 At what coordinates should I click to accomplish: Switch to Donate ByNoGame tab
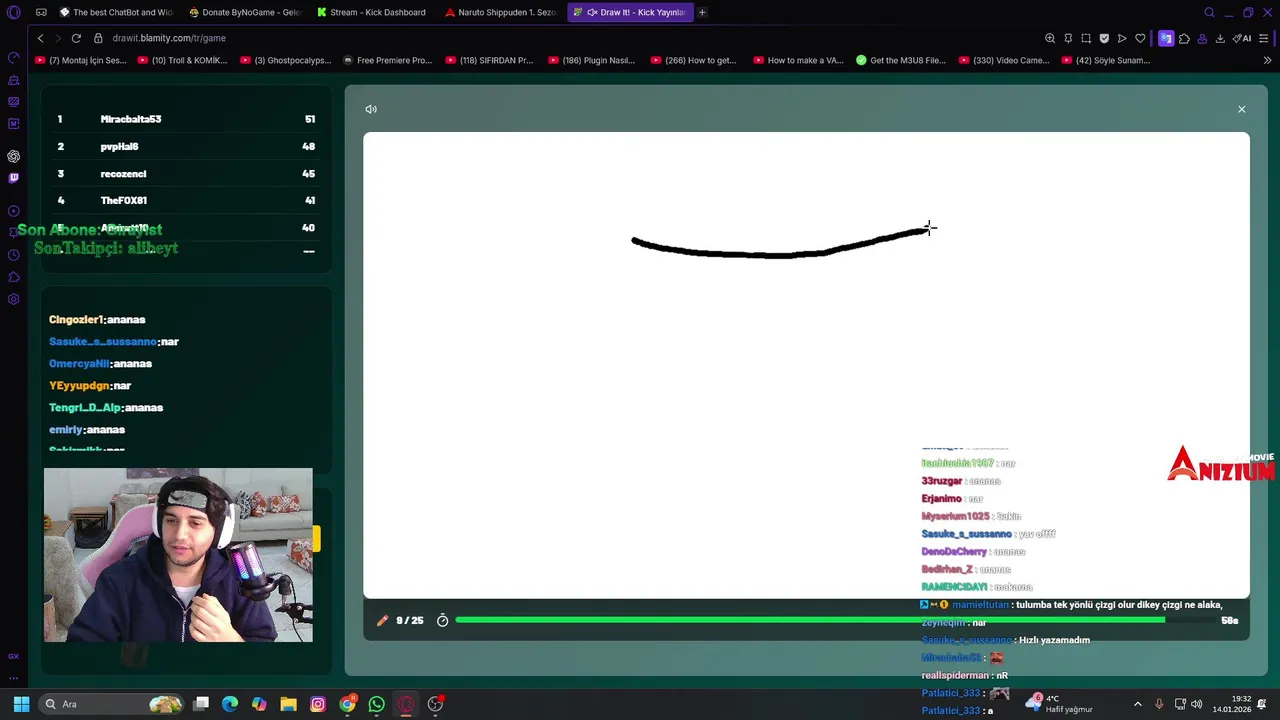(246, 13)
